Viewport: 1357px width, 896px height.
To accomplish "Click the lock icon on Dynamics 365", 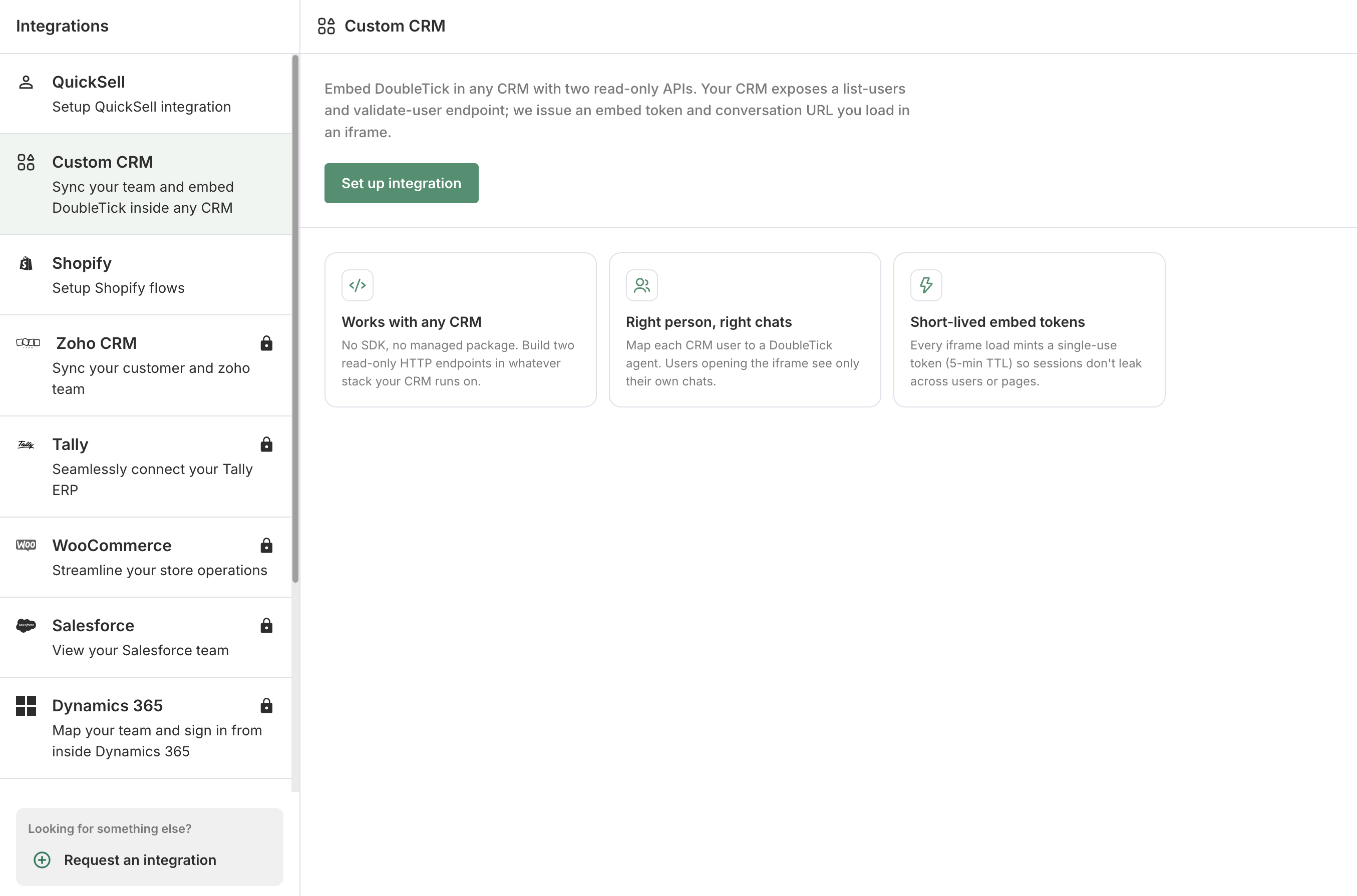I will pyautogui.click(x=266, y=706).
